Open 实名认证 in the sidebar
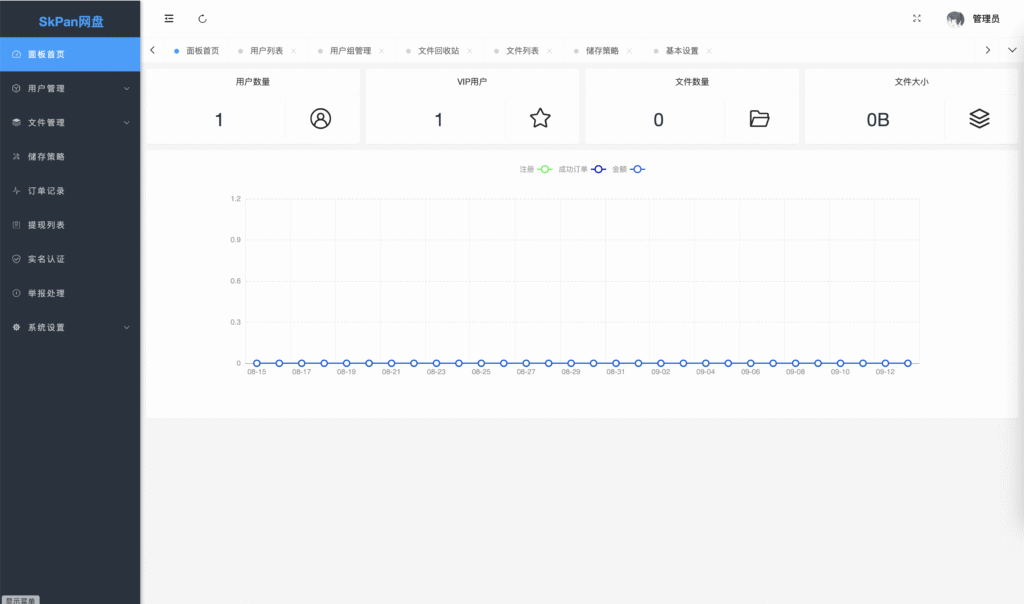The width and height of the screenshot is (1024, 604). pos(70,259)
